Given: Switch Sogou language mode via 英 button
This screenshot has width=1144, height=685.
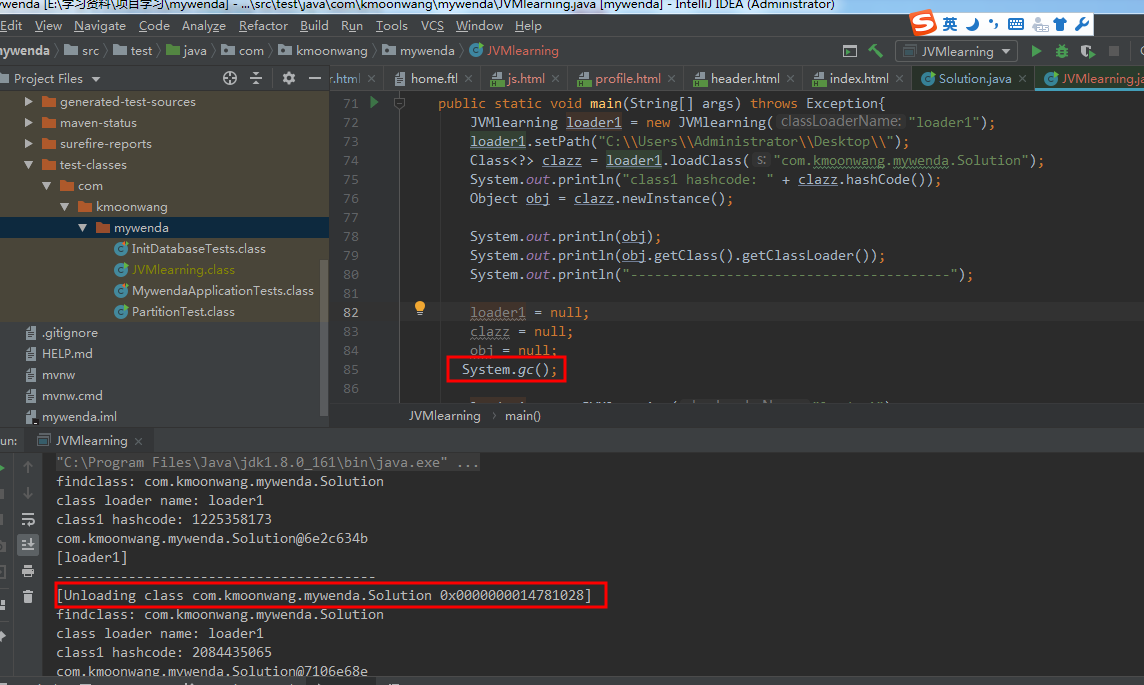Looking at the screenshot, I should point(950,24).
